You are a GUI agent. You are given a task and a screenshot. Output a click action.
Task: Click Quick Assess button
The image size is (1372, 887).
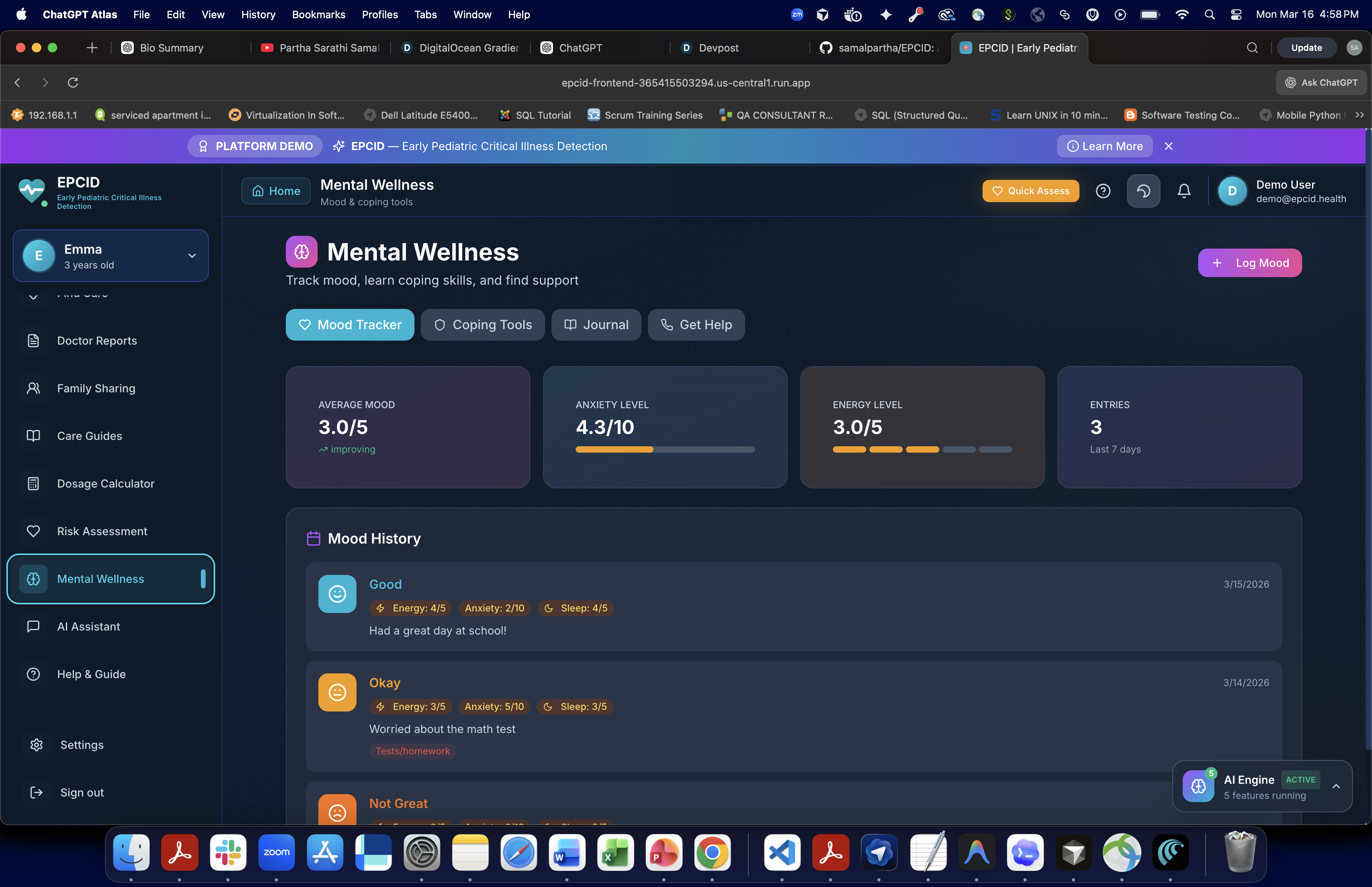pyautogui.click(x=1030, y=191)
